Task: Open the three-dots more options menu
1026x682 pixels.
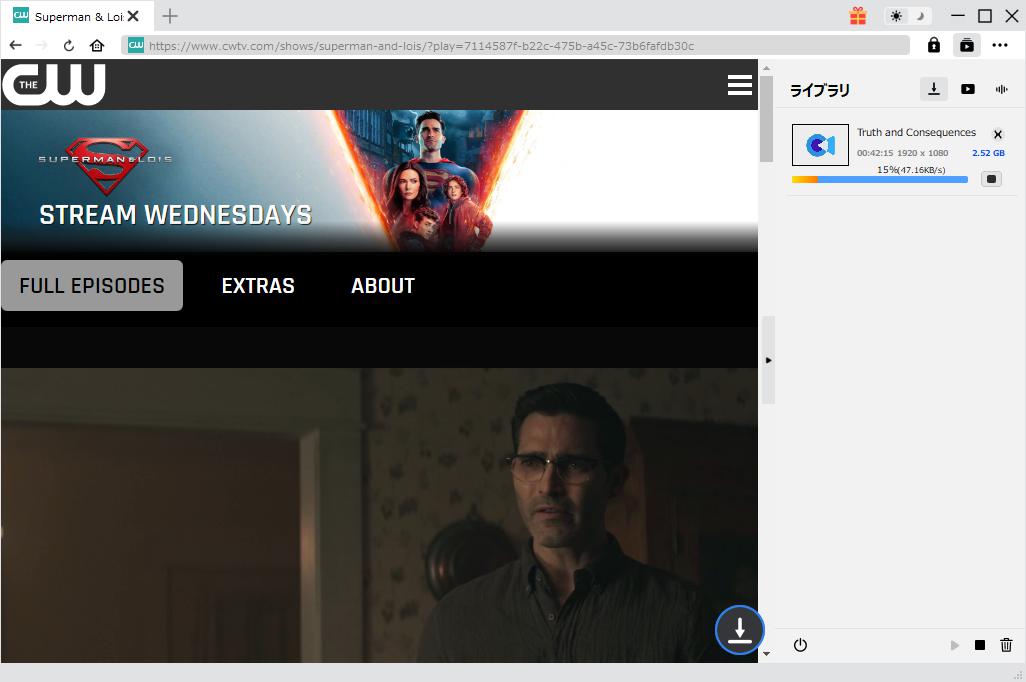Action: click(1000, 45)
